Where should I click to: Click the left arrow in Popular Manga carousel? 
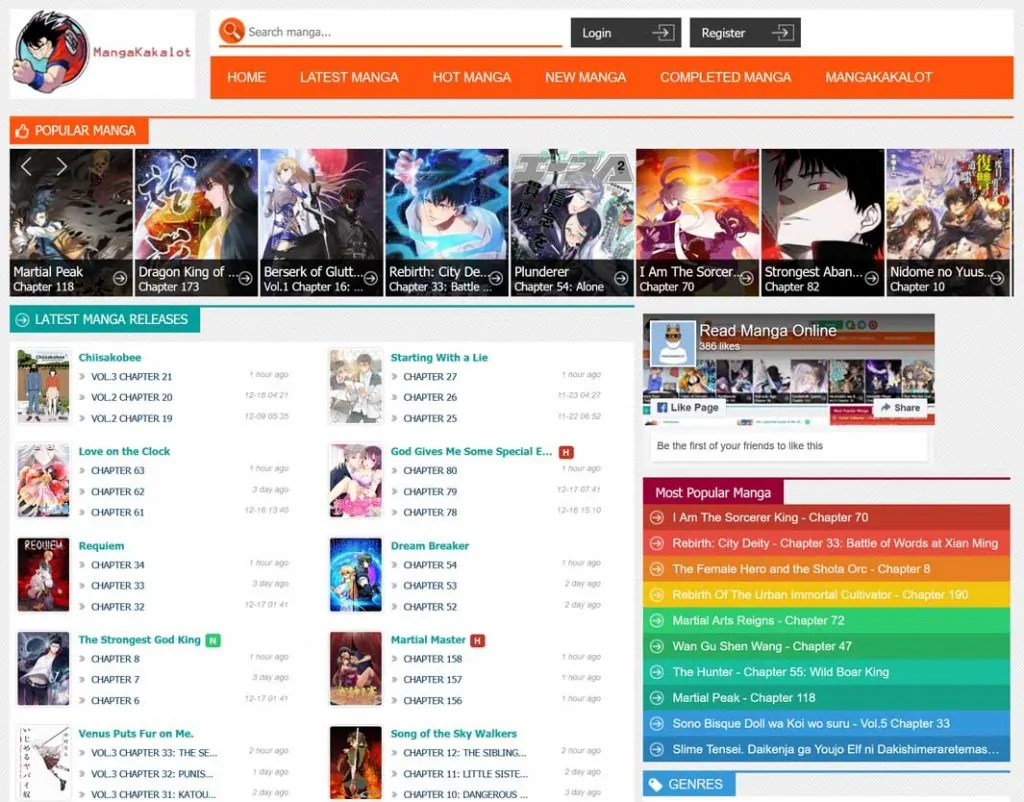(26, 165)
